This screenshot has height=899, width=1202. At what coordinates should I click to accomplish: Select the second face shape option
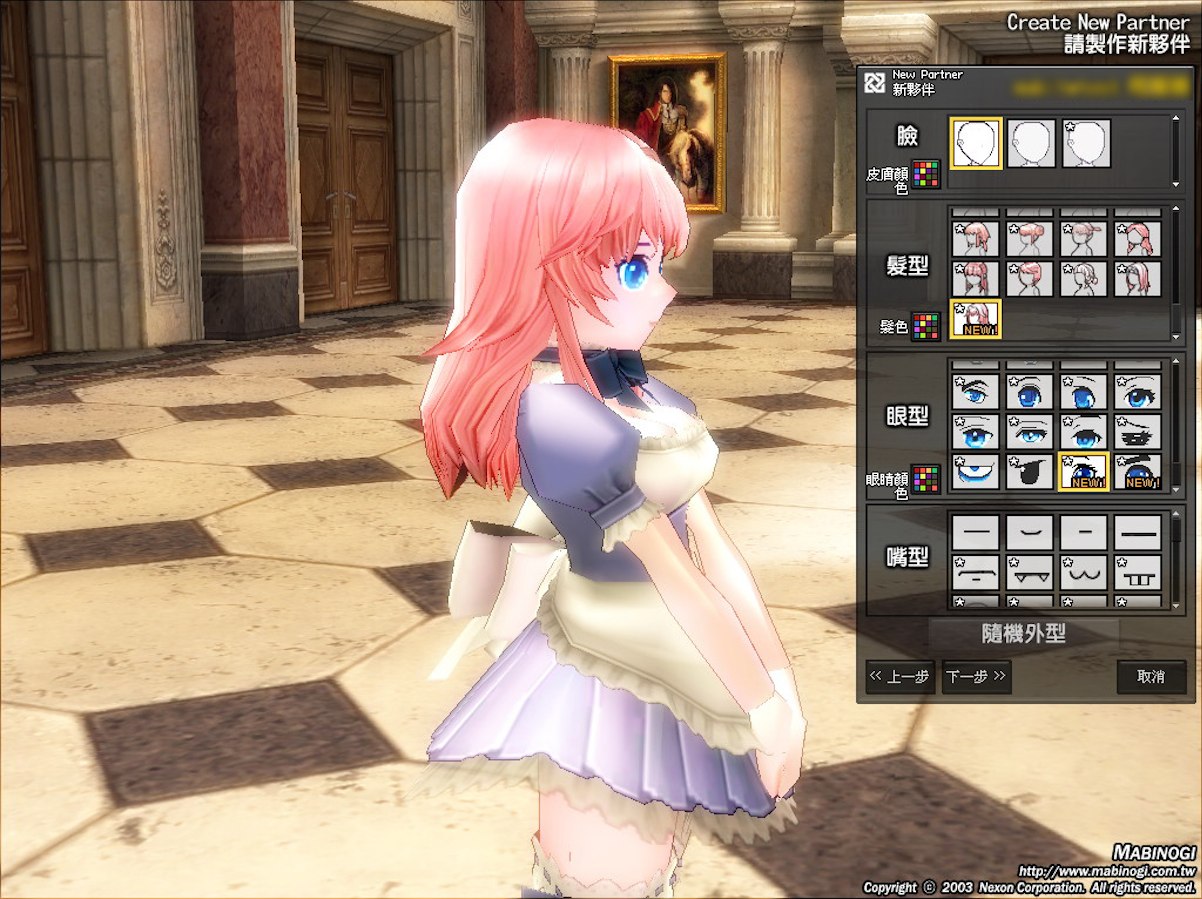(1031, 143)
